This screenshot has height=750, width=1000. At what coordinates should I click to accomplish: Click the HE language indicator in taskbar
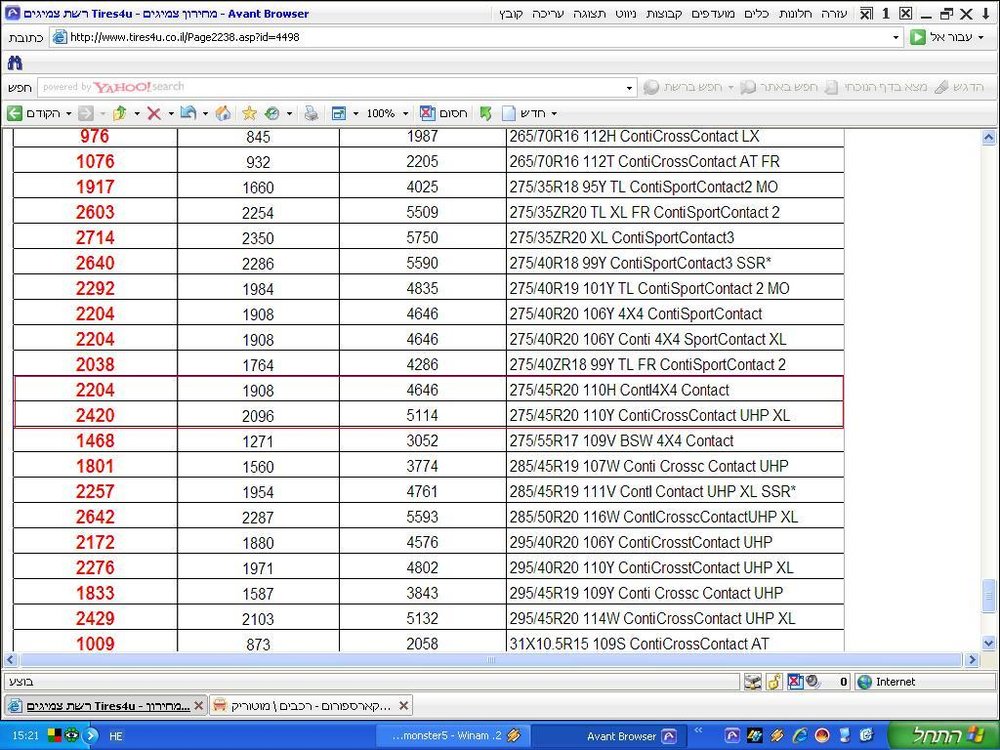point(115,736)
